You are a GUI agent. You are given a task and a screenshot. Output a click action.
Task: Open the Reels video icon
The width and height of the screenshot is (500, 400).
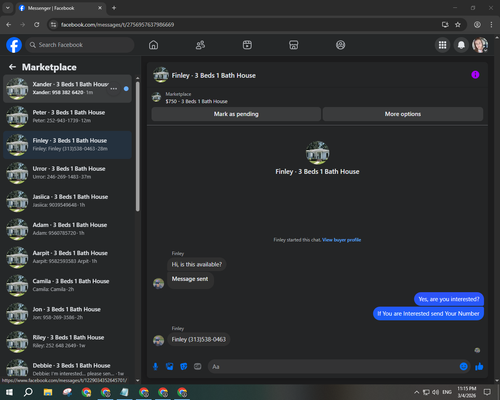(x=247, y=45)
